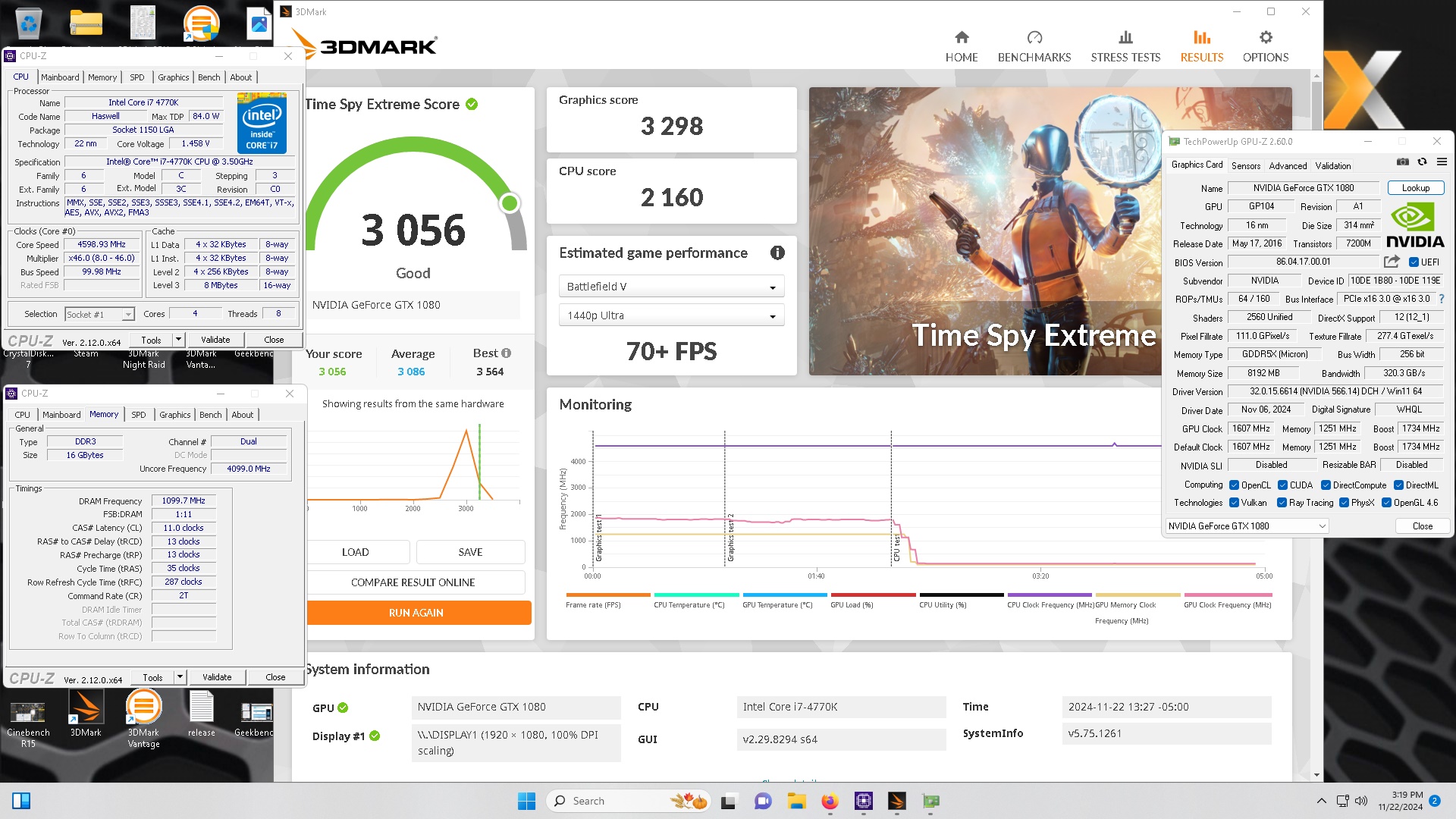Click the Close button in GPU-Z bottom
1456x819 pixels.
1423,526
